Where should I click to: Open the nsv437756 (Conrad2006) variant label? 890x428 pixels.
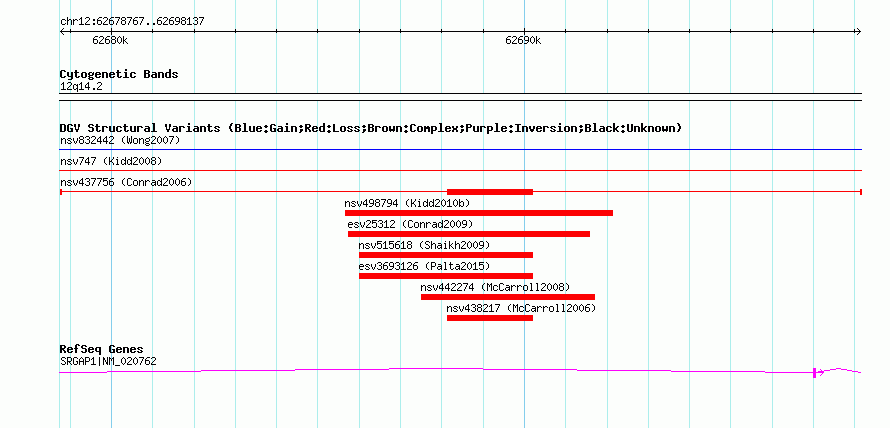pyautogui.click(x=126, y=182)
